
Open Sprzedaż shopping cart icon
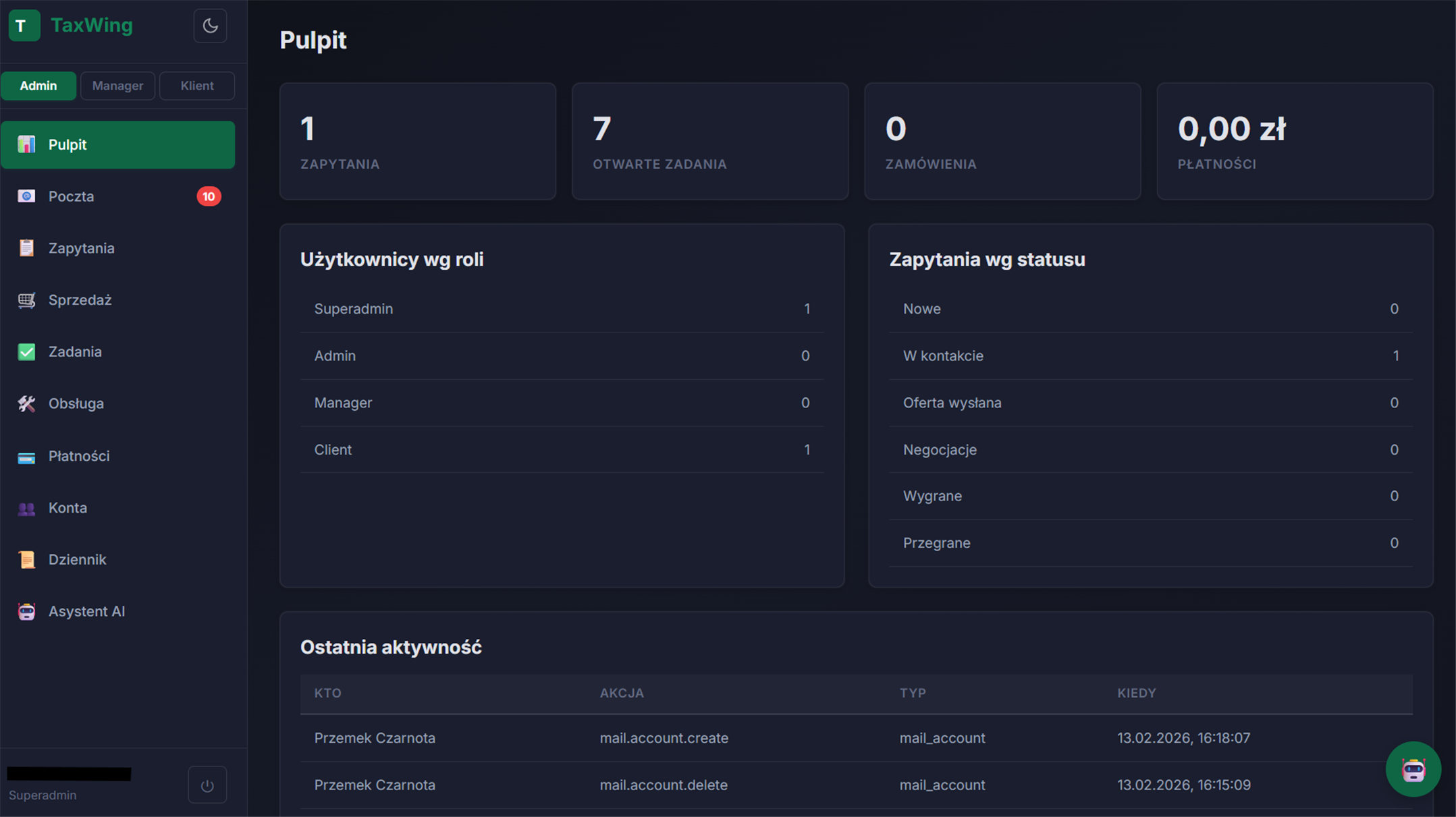26,300
